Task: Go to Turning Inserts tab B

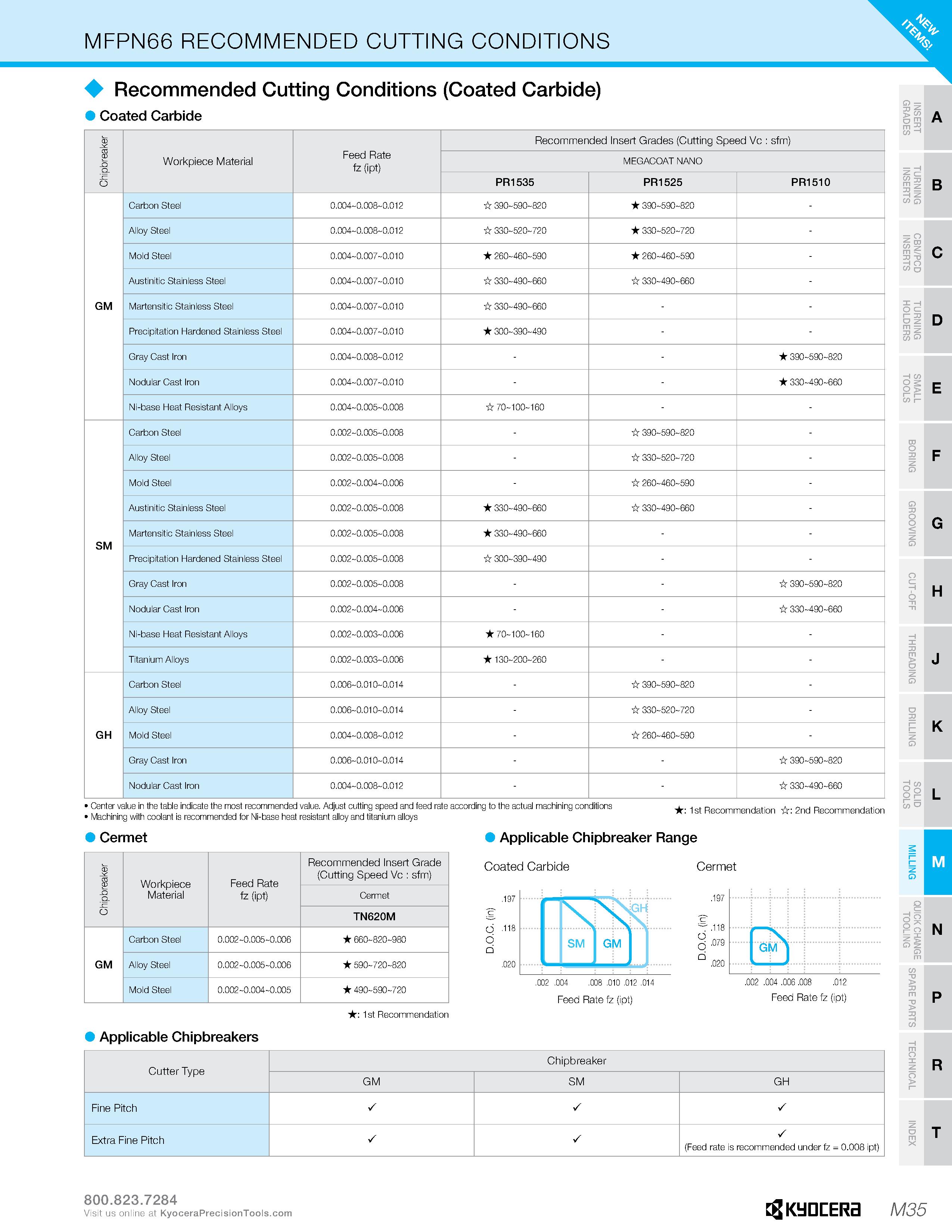Action: pos(925,185)
